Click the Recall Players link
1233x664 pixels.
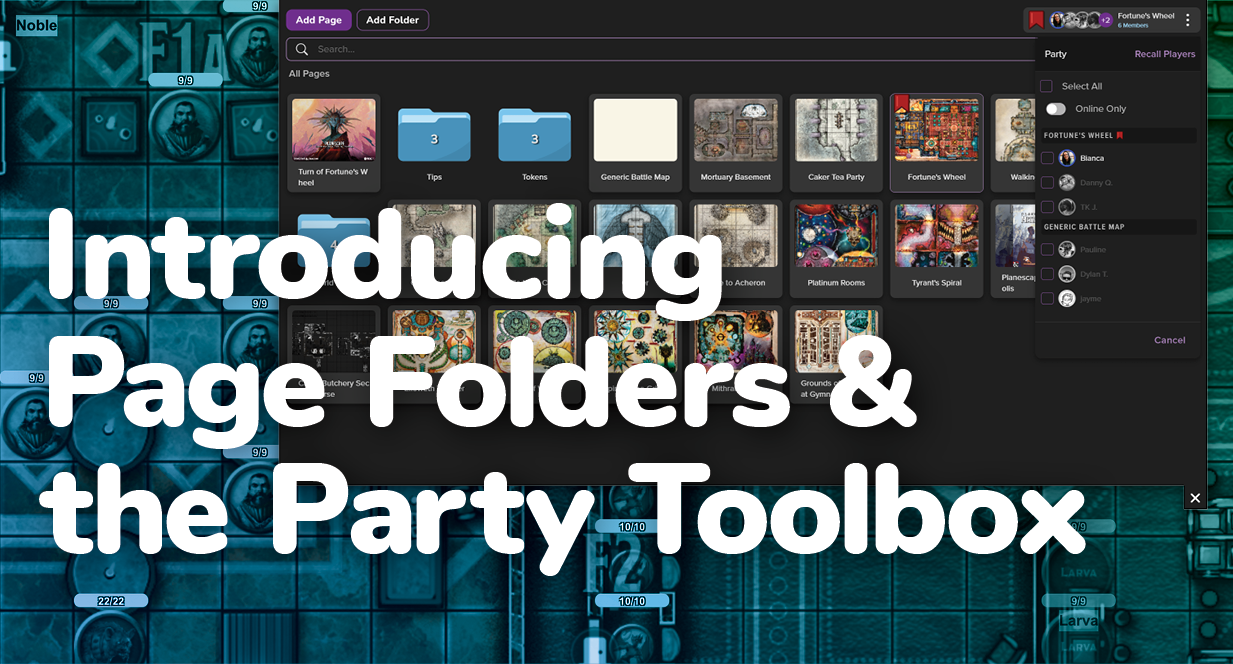pos(1164,53)
